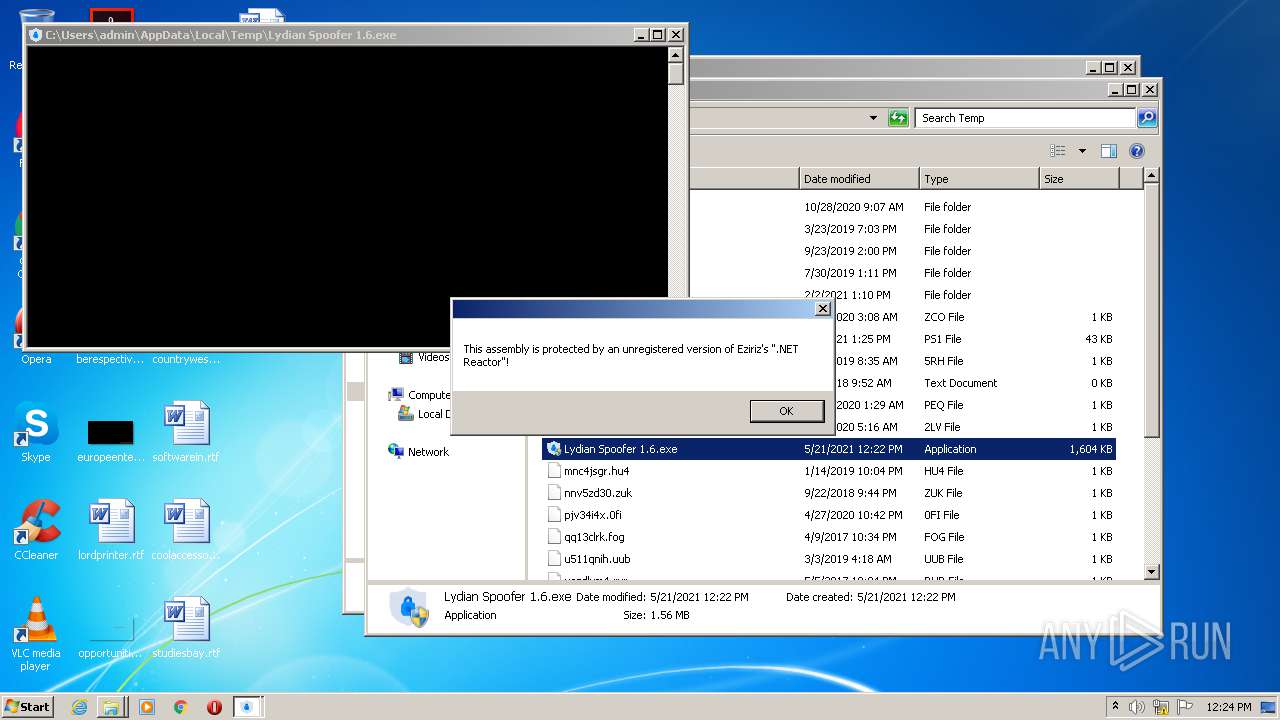Launch Internet Explorer from the taskbar
Screen dimensions: 1280x720
point(79,707)
